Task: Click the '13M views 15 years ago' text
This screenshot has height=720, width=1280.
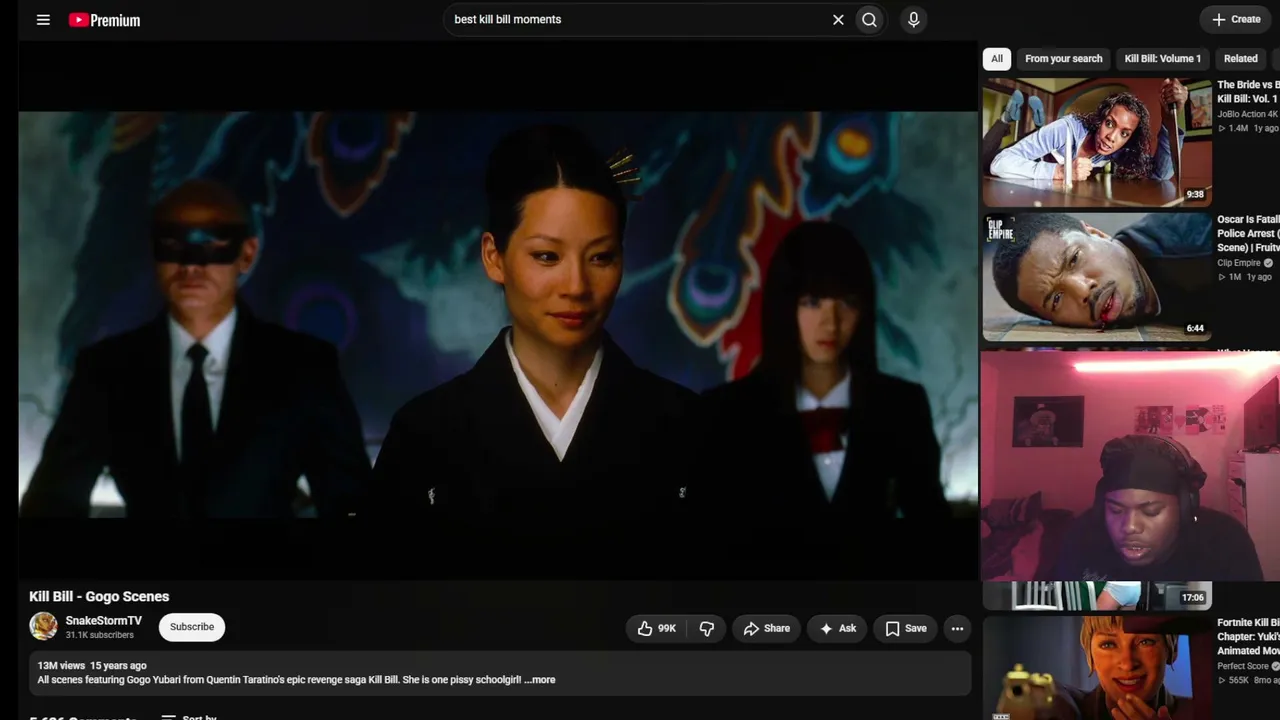Action: pos(92,666)
